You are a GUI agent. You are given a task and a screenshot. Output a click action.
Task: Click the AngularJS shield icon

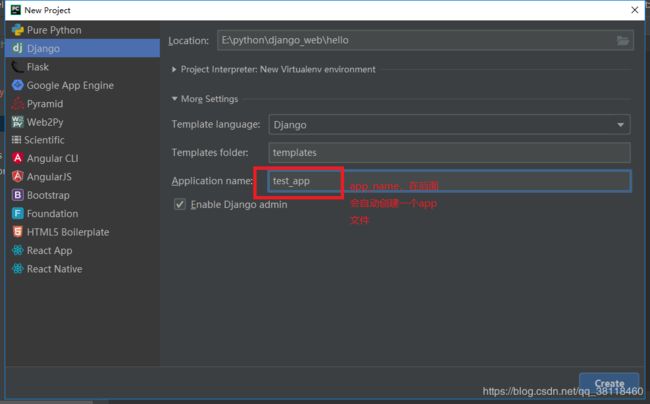click(x=18, y=177)
